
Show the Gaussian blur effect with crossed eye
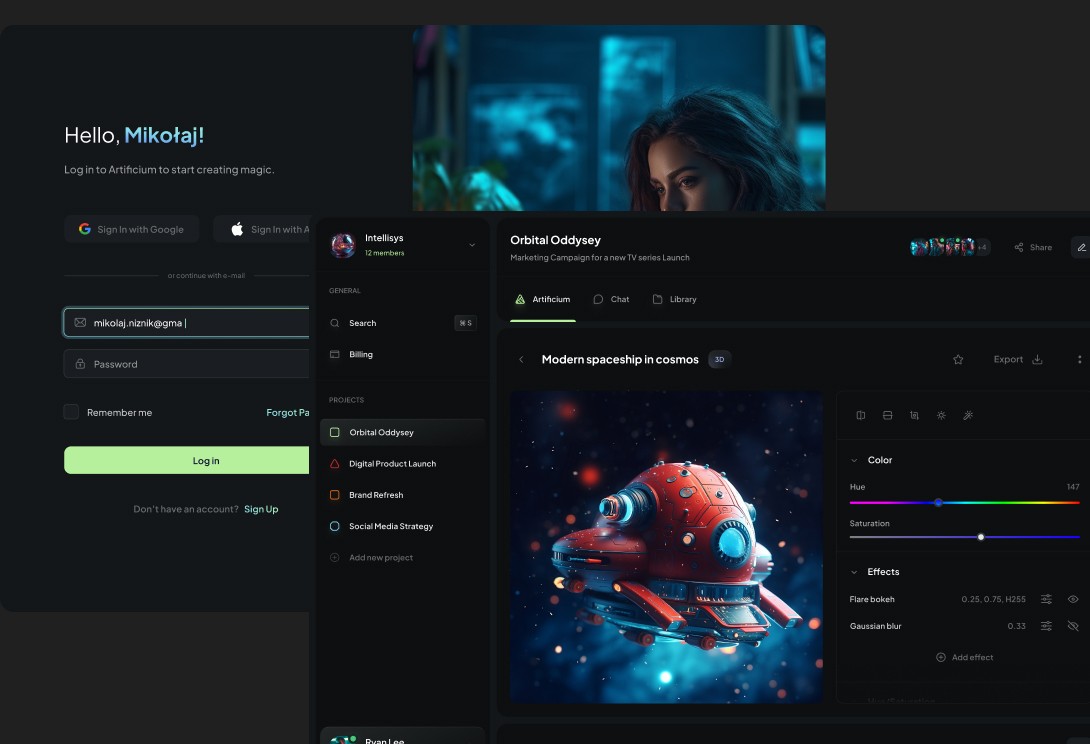point(1073,626)
